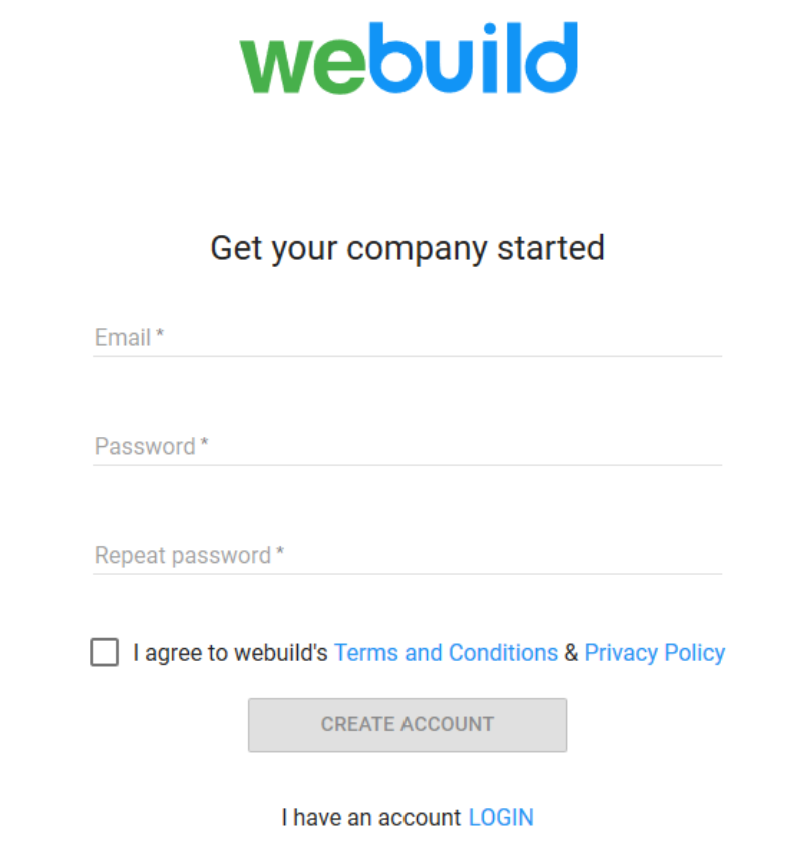Click the Email placeholder label
The width and height of the screenshot is (804, 864).
pos(123,338)
